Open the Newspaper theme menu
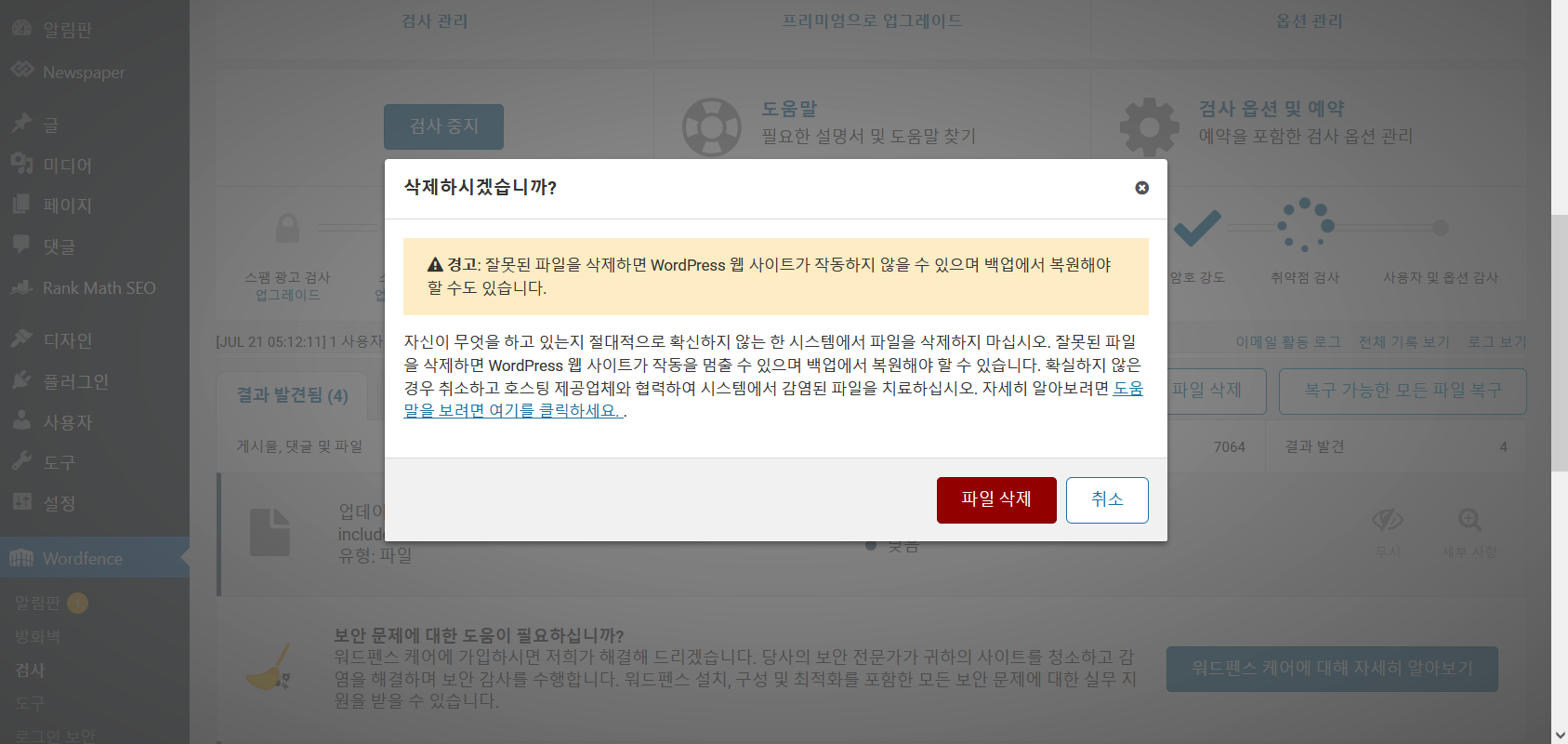 (84, 73)
